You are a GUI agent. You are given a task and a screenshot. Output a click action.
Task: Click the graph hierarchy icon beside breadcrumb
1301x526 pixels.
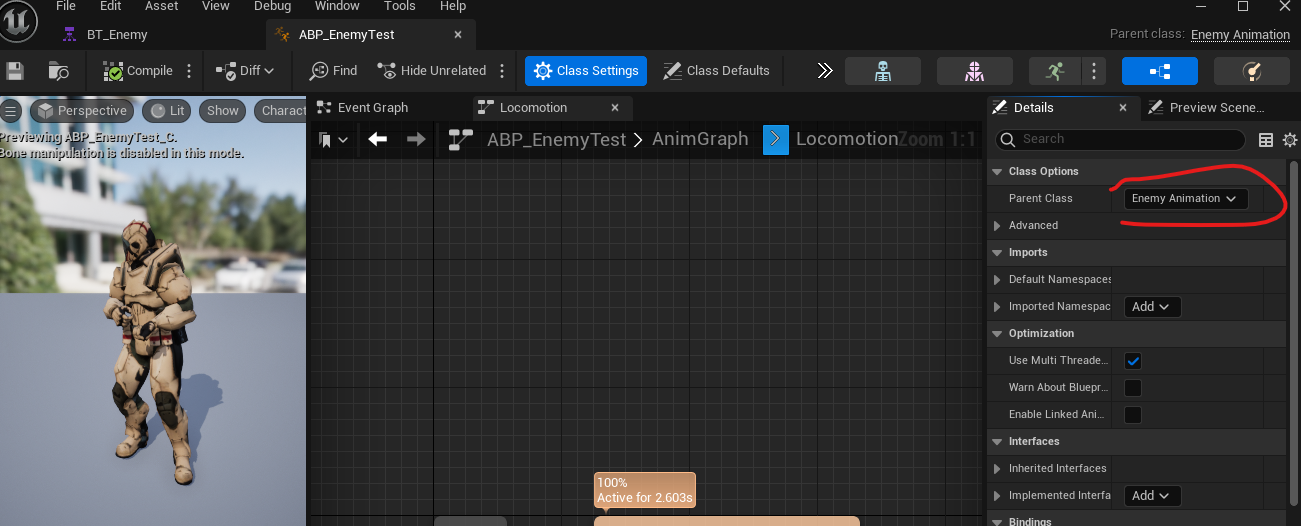point(460,139)
